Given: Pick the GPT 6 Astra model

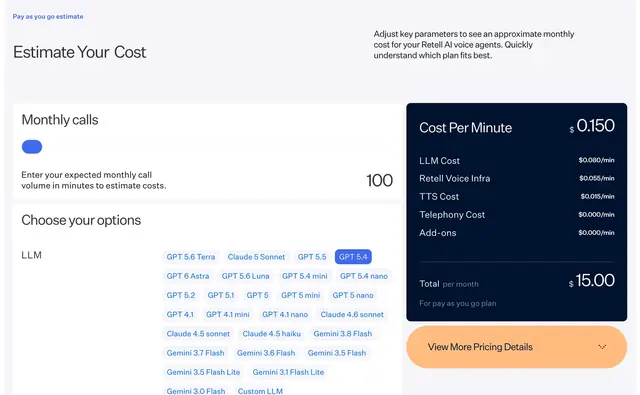Looking at the screenshot, I should pos(188,276).
